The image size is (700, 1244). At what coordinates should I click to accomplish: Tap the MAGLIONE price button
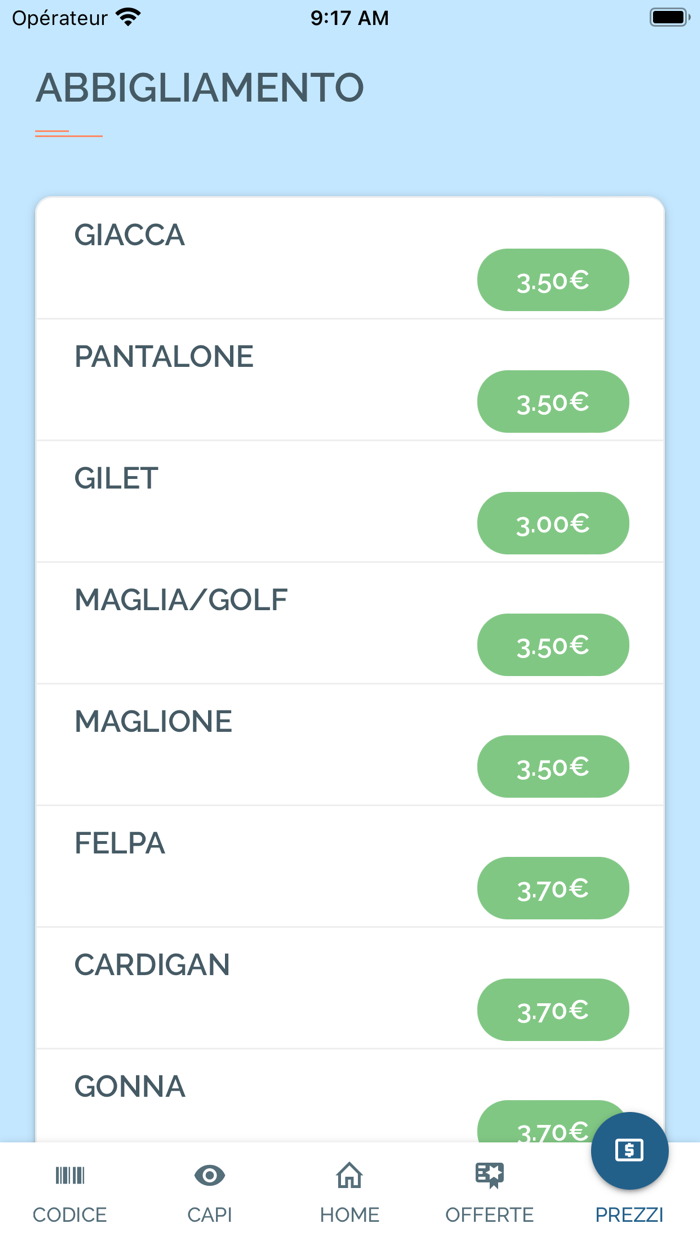pyautogui.click(x=553, y=767)
